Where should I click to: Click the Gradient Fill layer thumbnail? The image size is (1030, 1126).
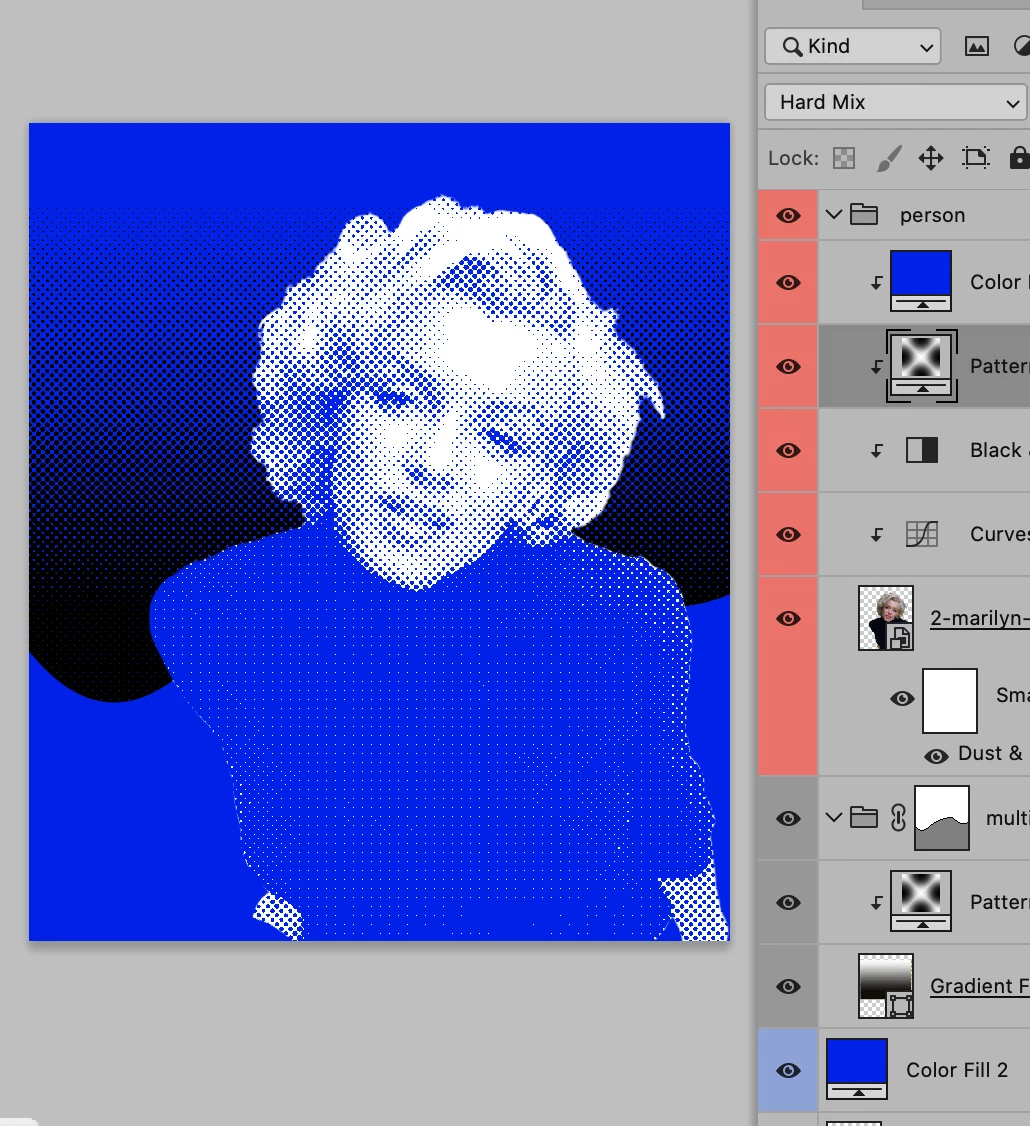tap(886, 986)
